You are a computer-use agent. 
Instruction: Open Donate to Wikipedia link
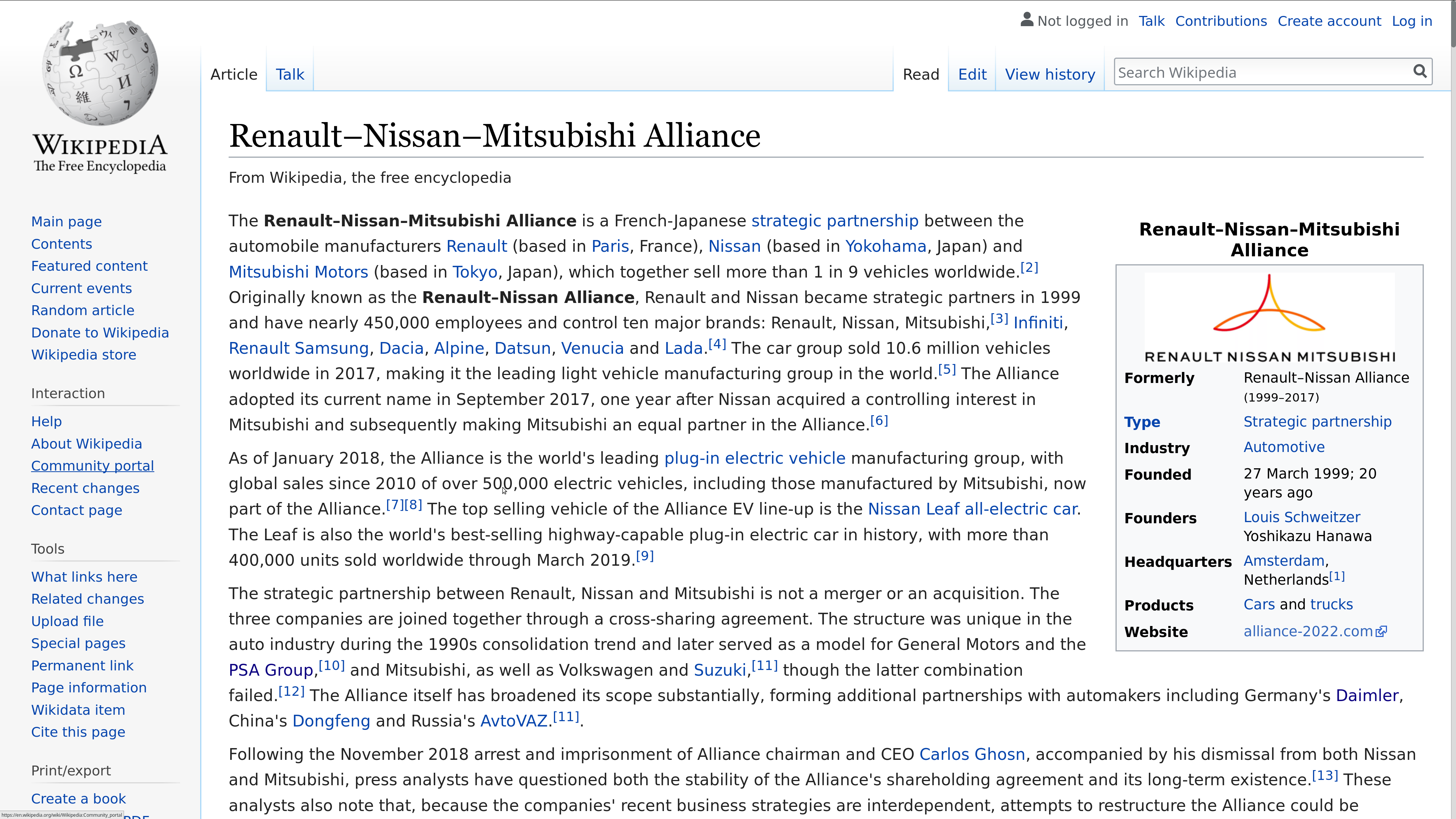pyautogui.click(x=100, y=333)
